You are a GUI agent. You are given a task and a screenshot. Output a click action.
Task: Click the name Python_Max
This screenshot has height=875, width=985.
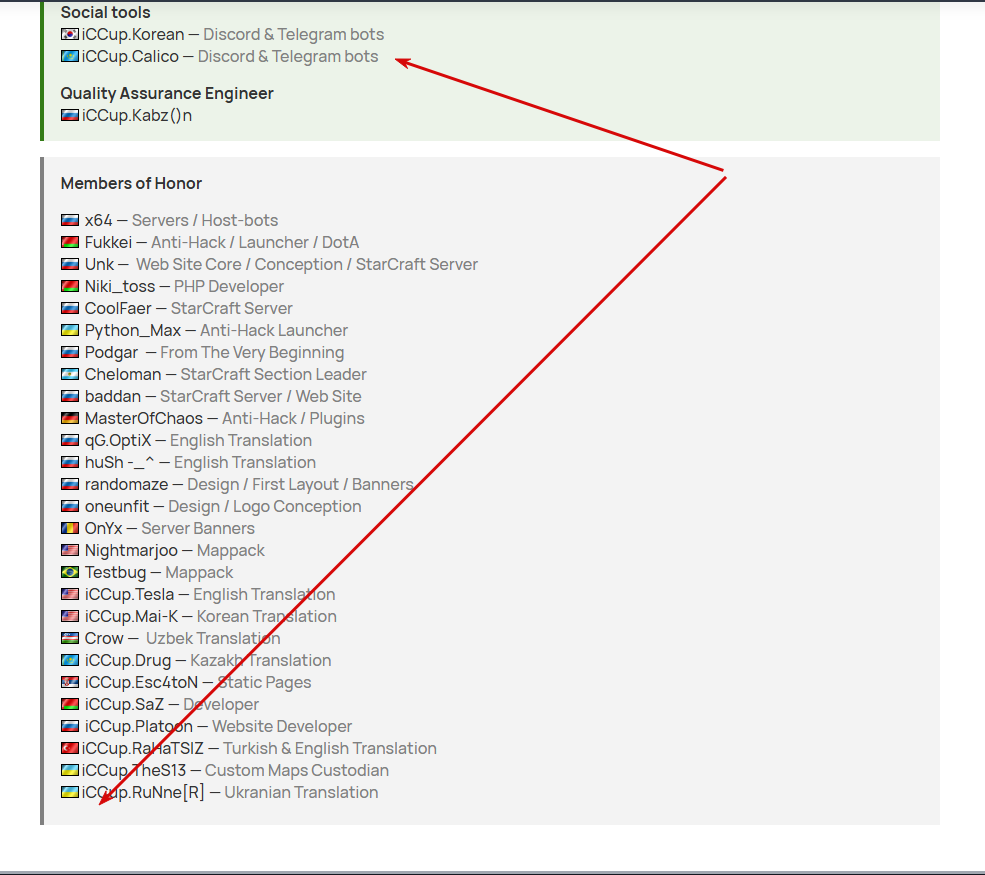(133, 330)
